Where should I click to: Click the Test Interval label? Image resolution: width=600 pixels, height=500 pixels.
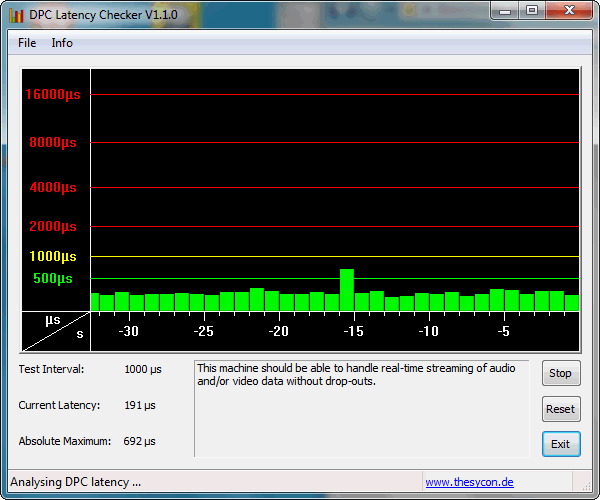[x=51, y=370]
